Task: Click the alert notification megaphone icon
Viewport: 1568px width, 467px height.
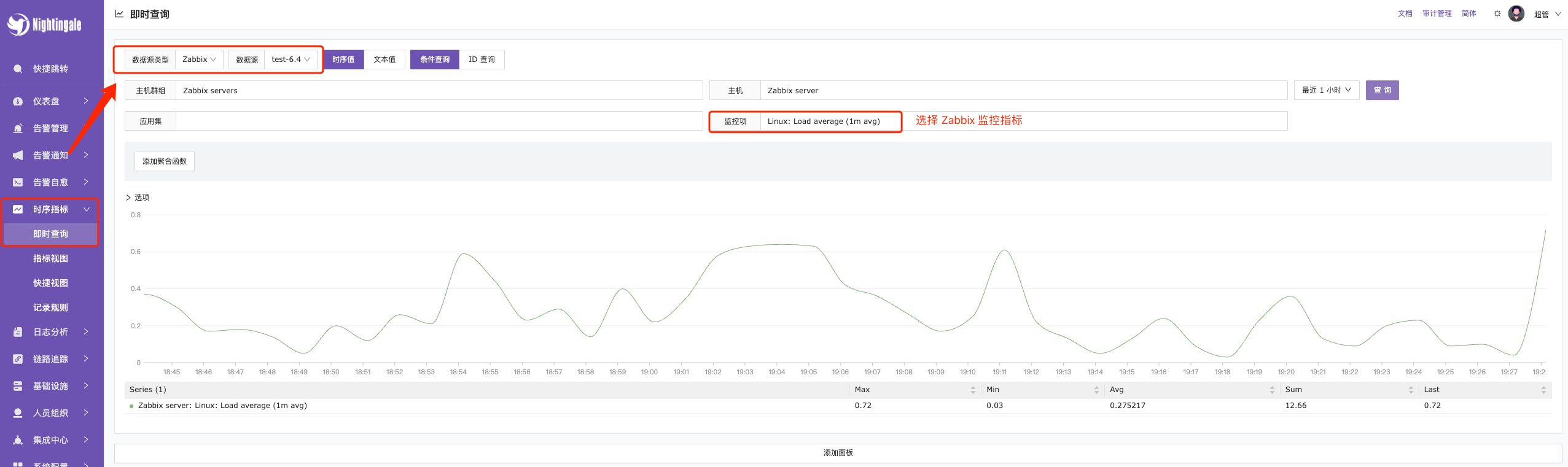Action: [x=18, y=155]
